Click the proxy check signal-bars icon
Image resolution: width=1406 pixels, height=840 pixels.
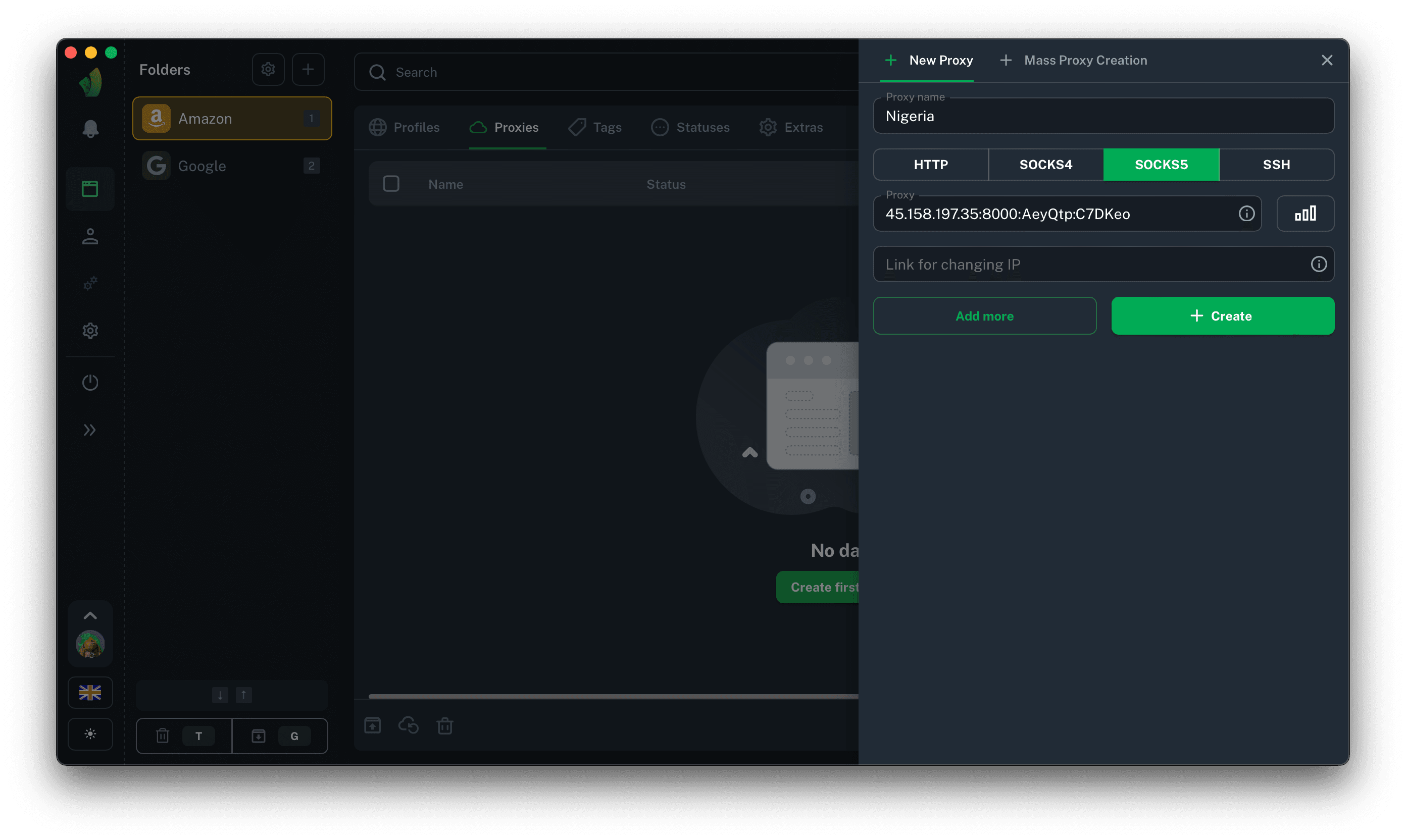click(1304, 214)
